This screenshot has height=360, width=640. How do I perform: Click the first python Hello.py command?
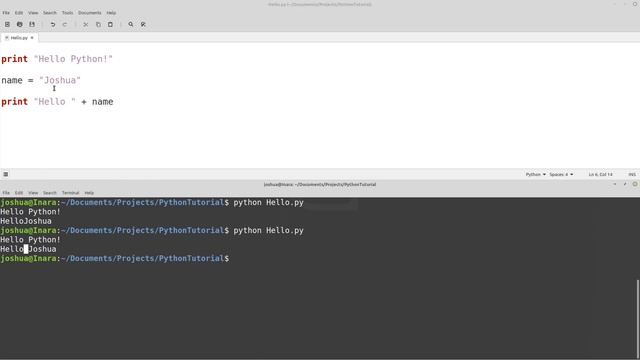269,202
